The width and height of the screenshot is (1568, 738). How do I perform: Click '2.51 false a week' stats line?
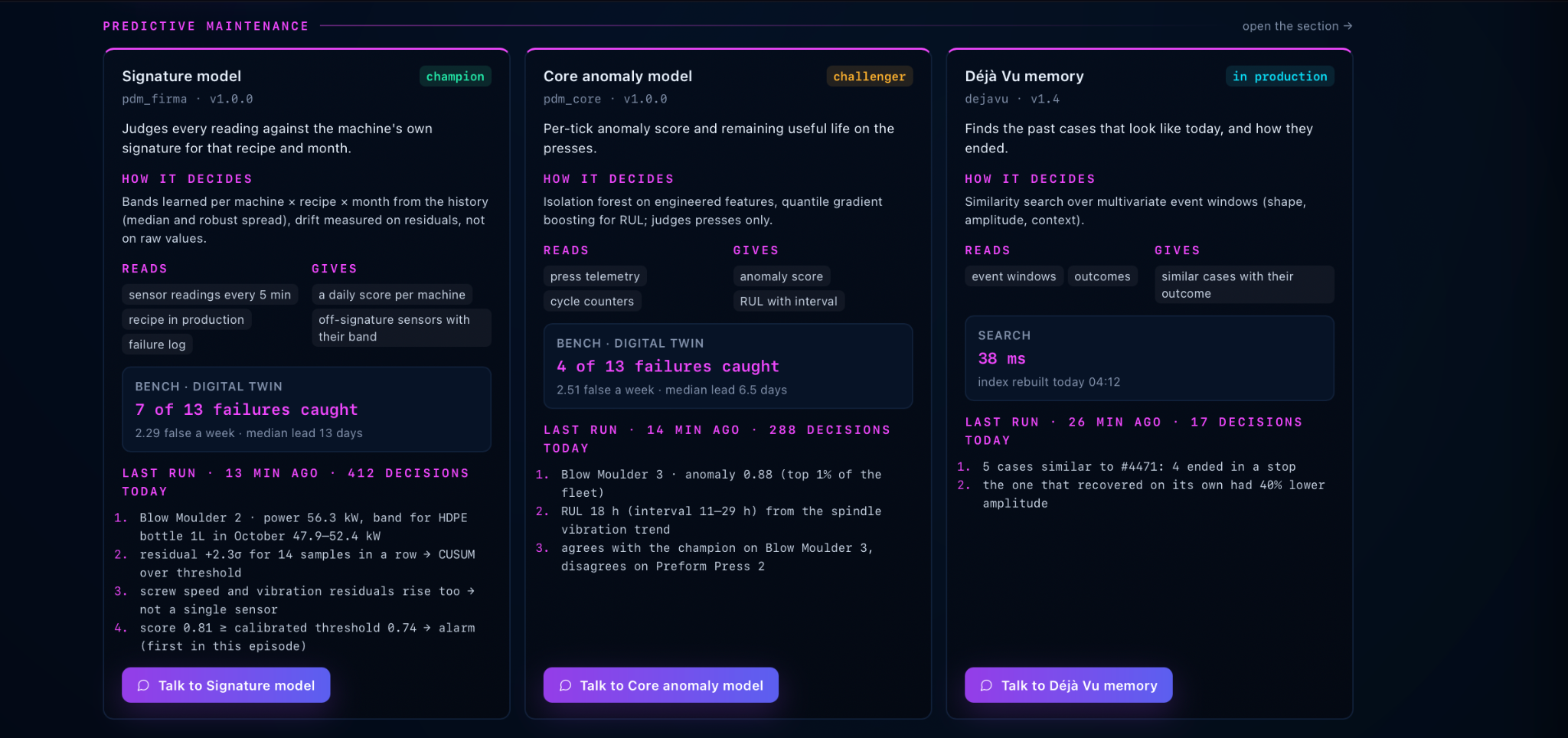tap(671, 390)
